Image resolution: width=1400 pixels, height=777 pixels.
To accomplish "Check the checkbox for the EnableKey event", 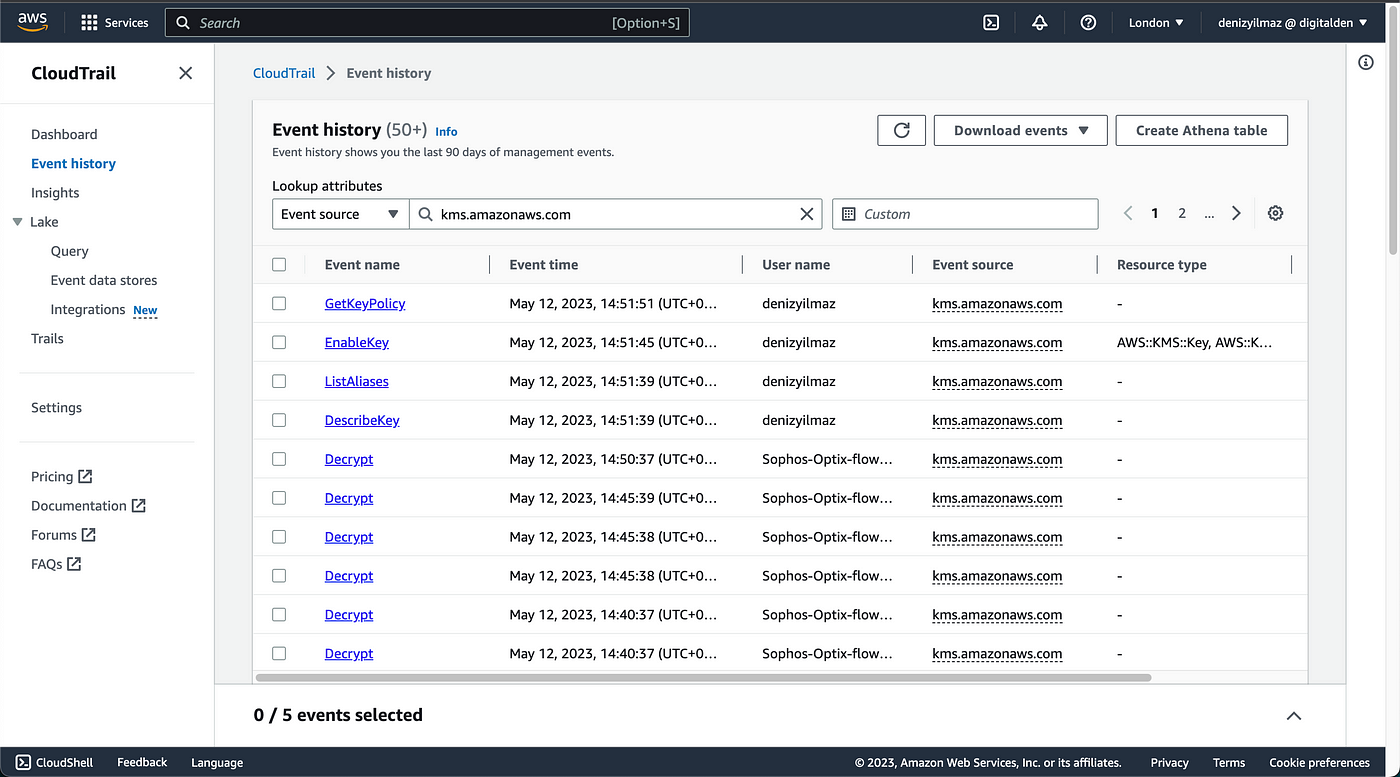I will point(279,342).
